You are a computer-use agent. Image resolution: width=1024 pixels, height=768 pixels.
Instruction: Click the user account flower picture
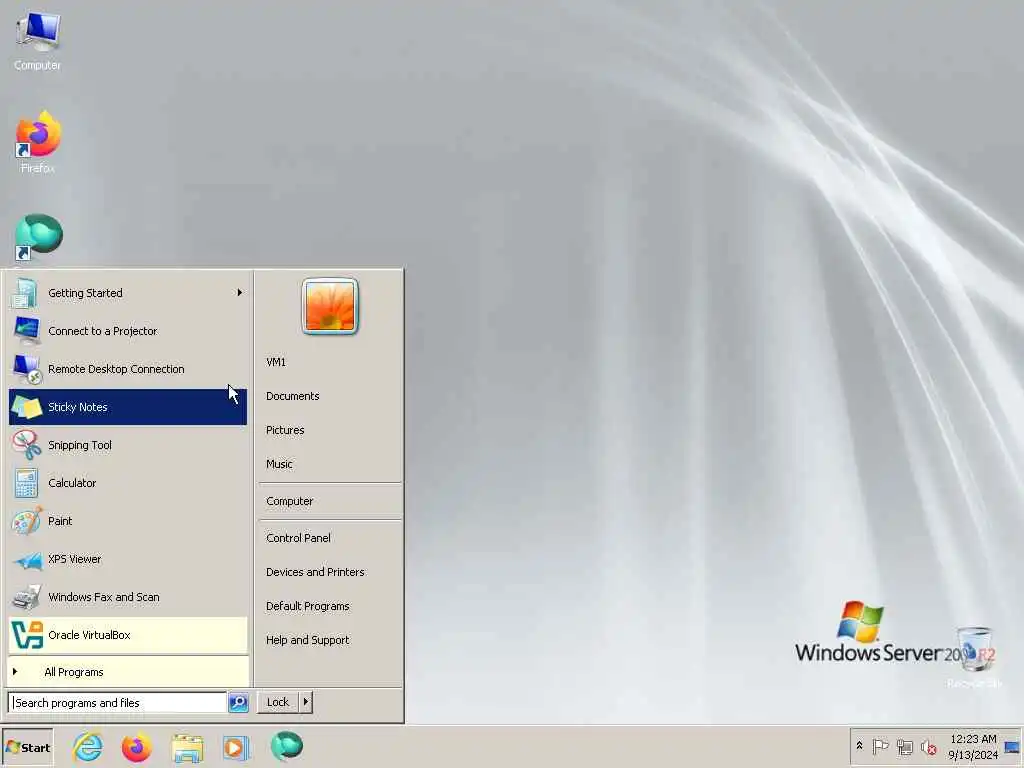330,306
